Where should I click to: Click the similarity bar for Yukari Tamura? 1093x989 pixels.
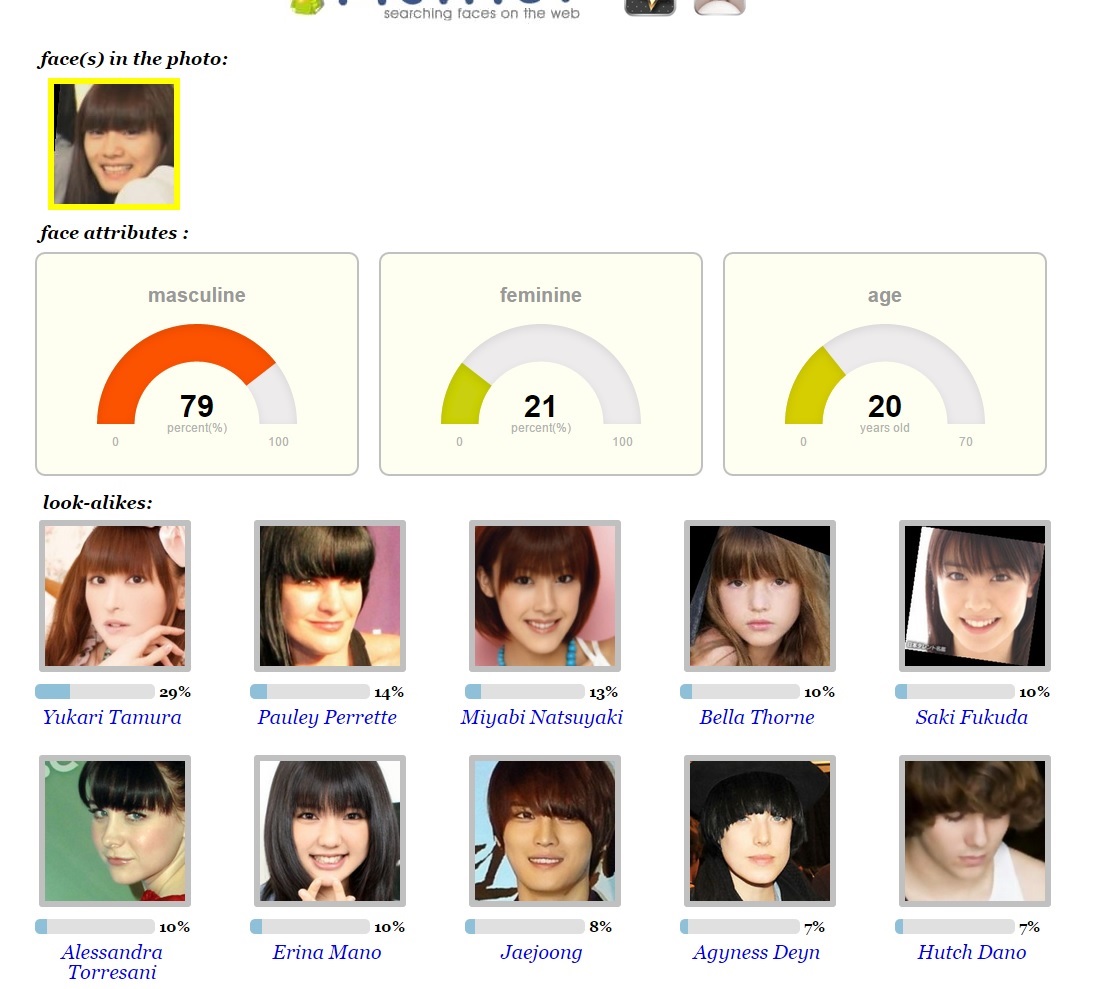[x=95, y=691]
